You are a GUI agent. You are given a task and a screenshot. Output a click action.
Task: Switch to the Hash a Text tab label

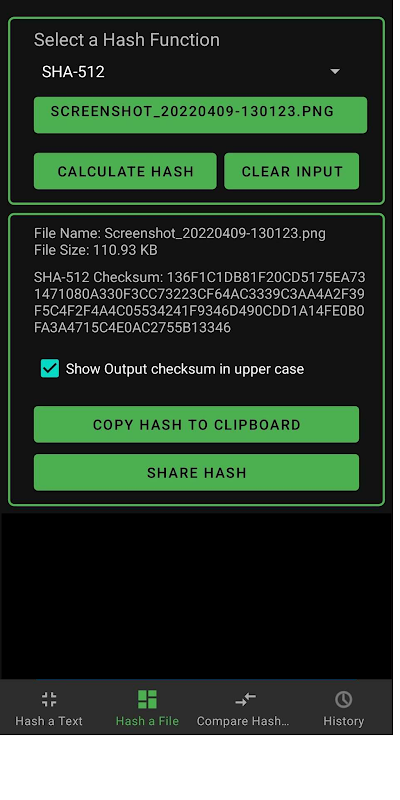tap(49, 721)
